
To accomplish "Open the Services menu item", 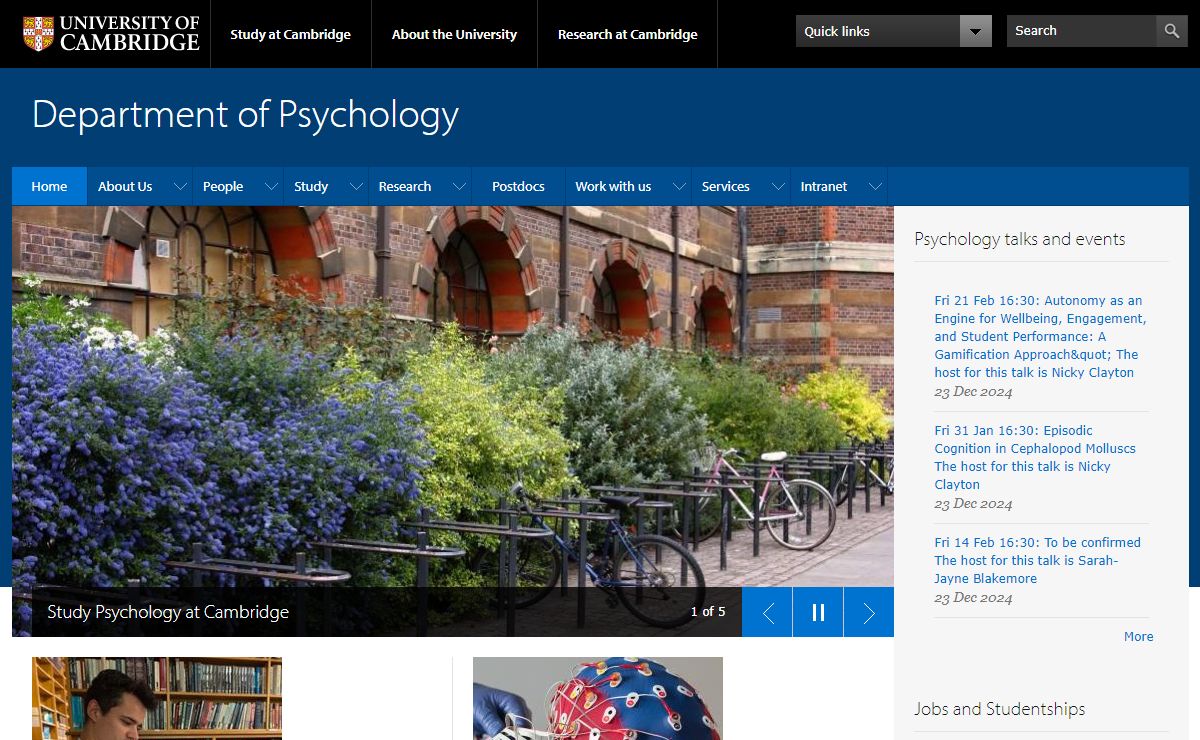I will [726, 186].
